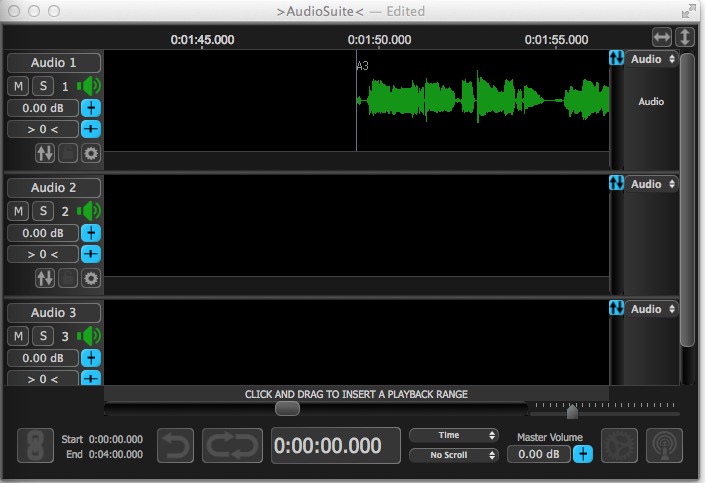Solo the Audio 2 track
The width and height of the screenshot is (706, 488).
point(42,211)
